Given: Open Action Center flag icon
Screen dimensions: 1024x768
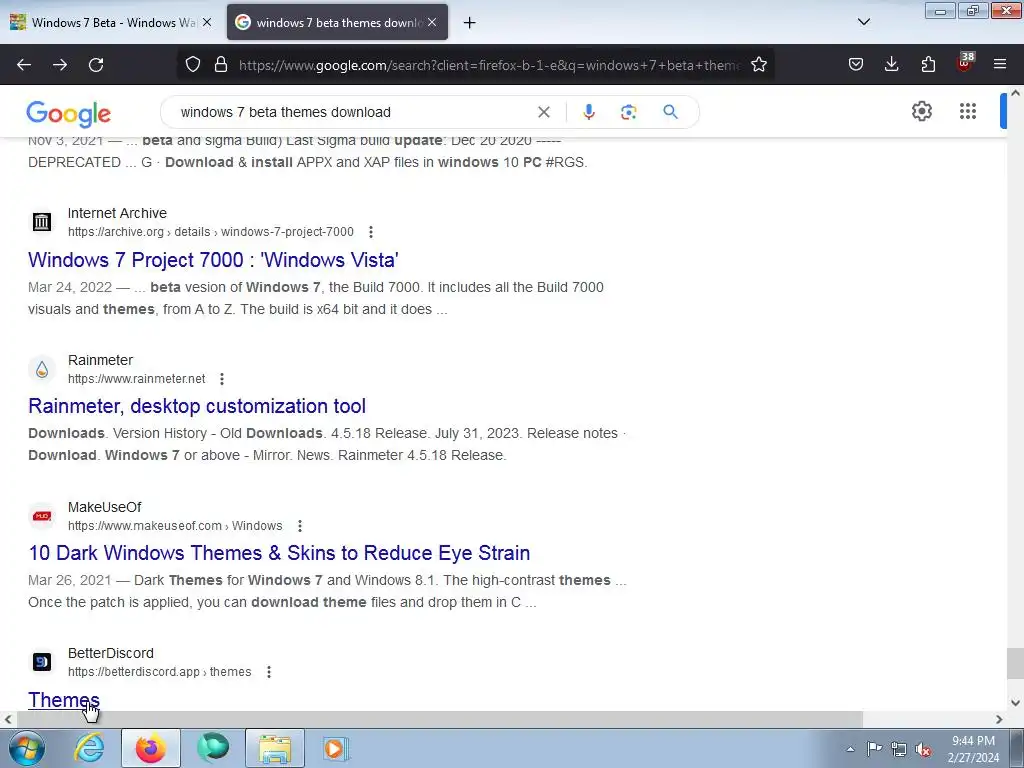Looking at the screenshot, I should click(x=874, y=749).
